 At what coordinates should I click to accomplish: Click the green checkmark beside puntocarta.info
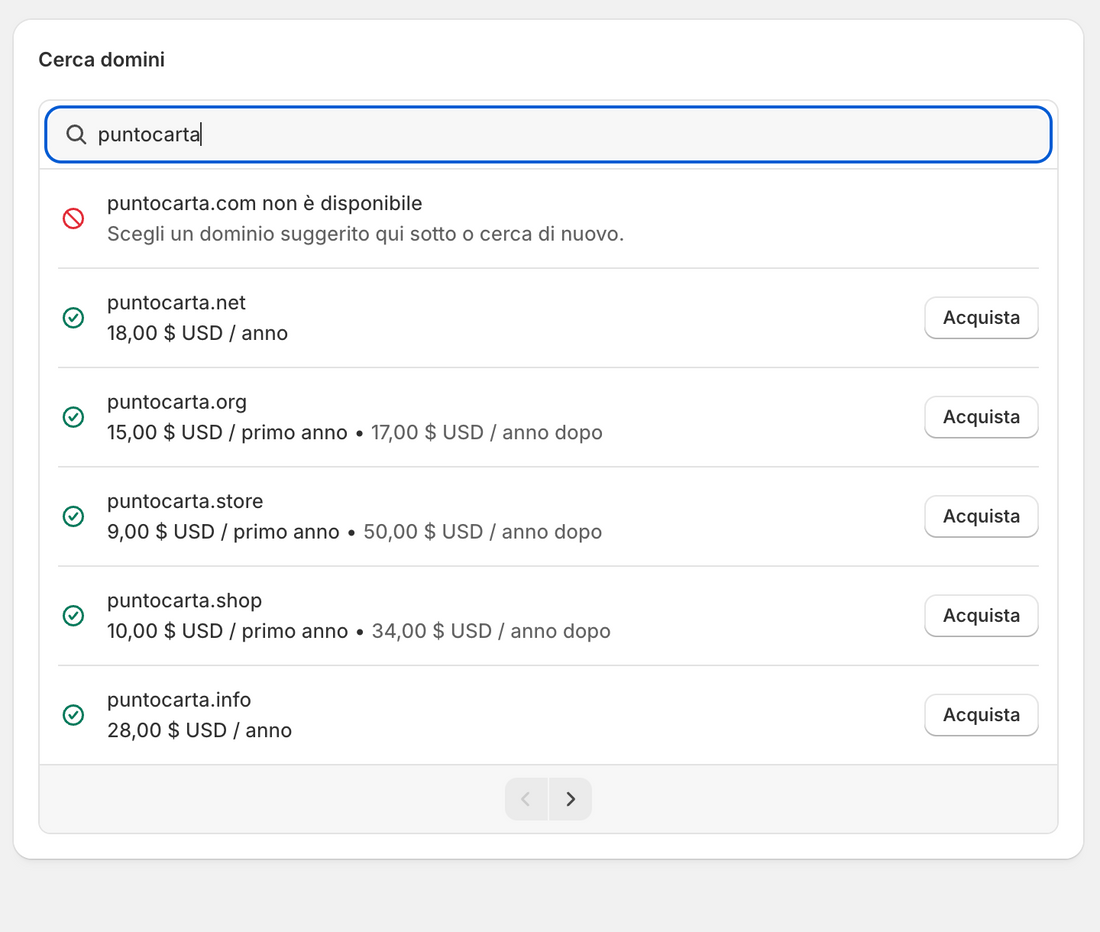(73, 715)
